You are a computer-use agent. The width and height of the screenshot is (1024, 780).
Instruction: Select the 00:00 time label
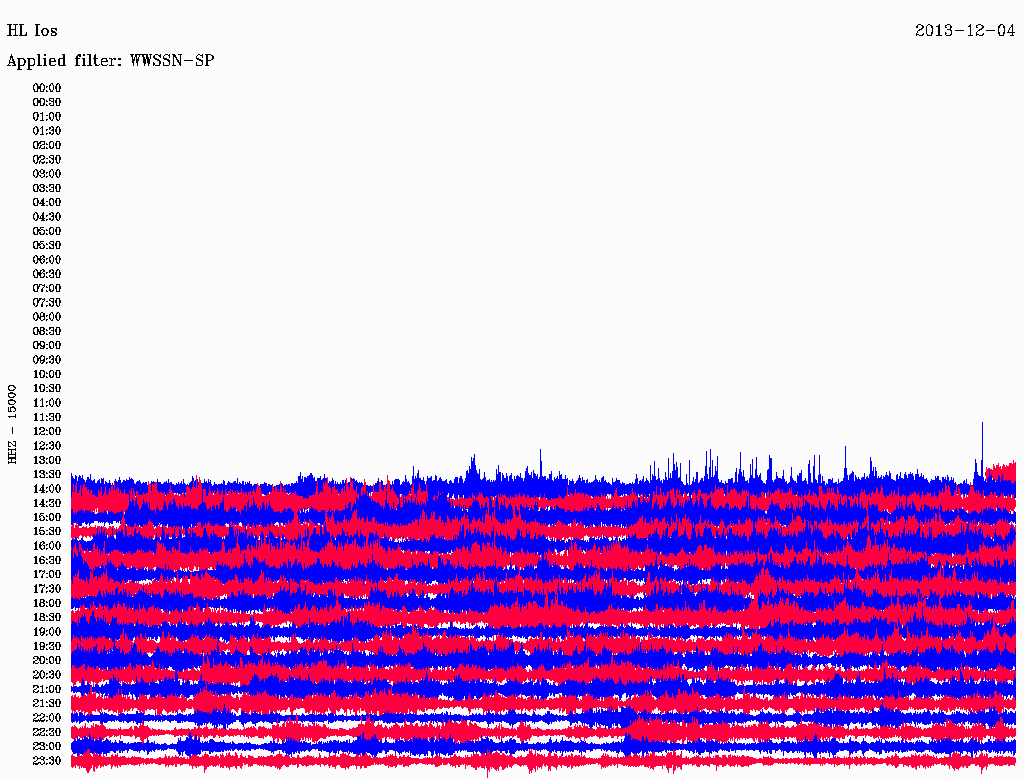click(47, 88)
